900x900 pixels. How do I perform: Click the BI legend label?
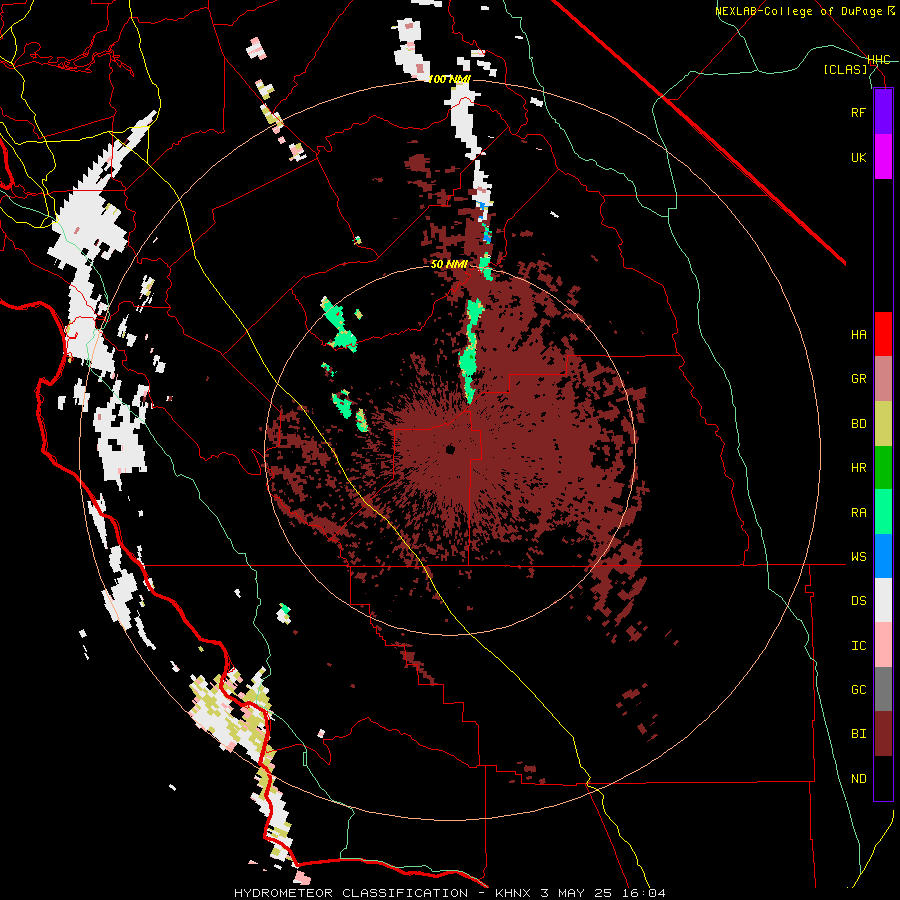click(x=858, y=734)
